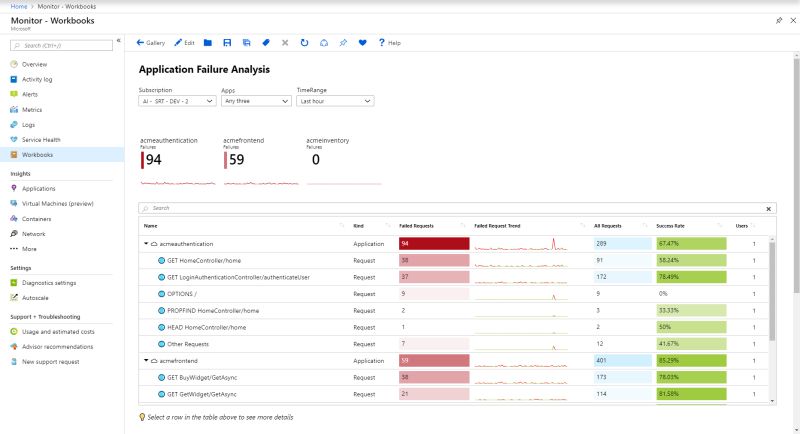Collapse the left sidebar with chevrons

[x=118, y=40]
